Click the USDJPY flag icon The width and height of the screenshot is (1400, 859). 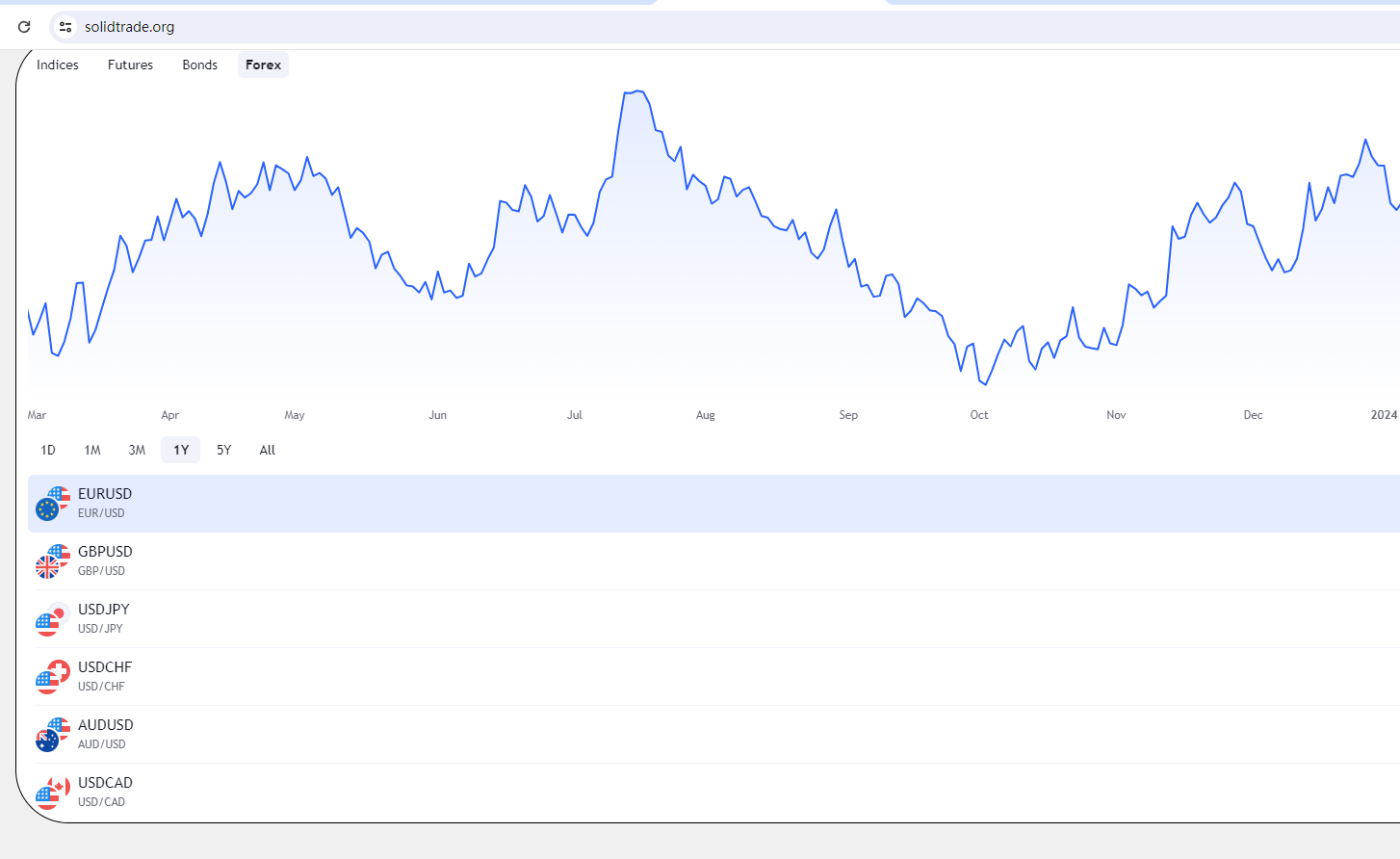(x=52, y=619)
